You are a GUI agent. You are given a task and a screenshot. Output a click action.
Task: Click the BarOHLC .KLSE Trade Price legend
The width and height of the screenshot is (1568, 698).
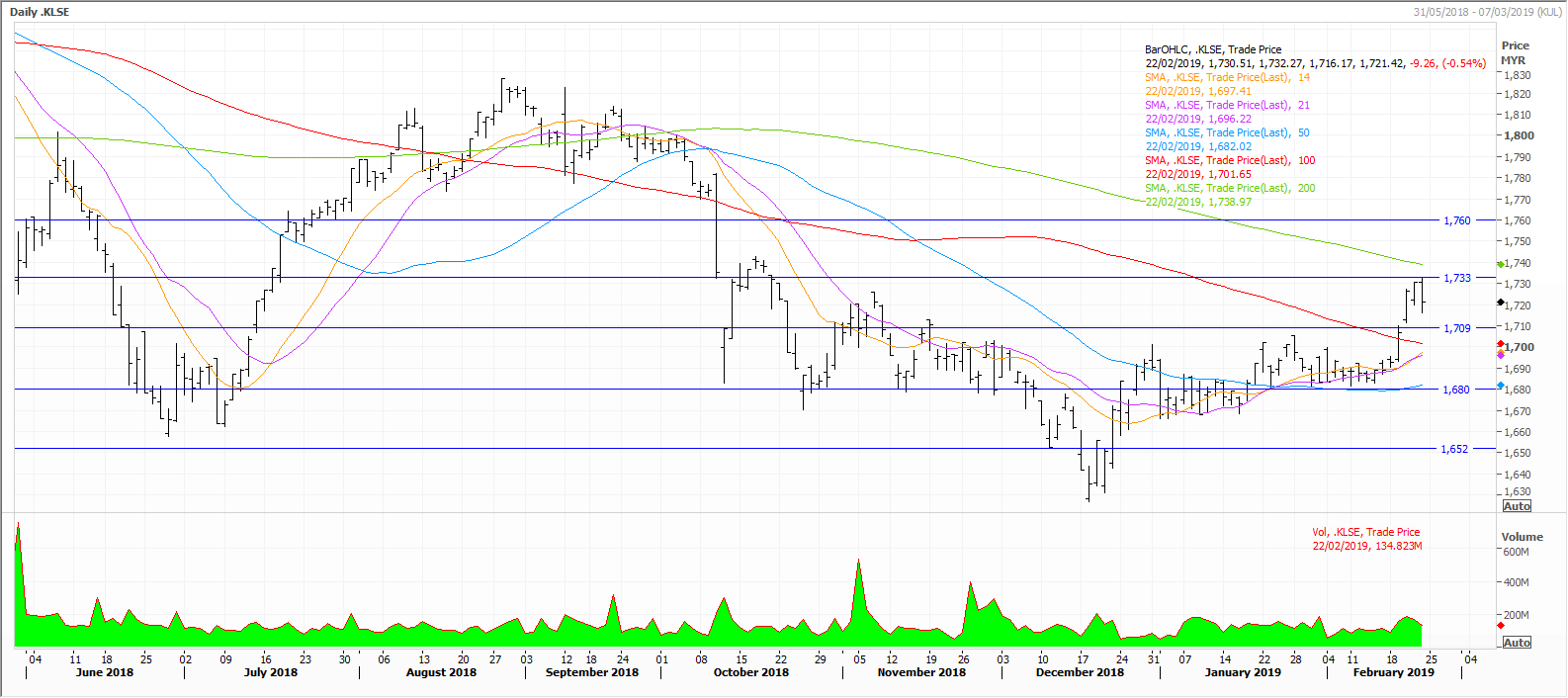[x=1212, y=49]
